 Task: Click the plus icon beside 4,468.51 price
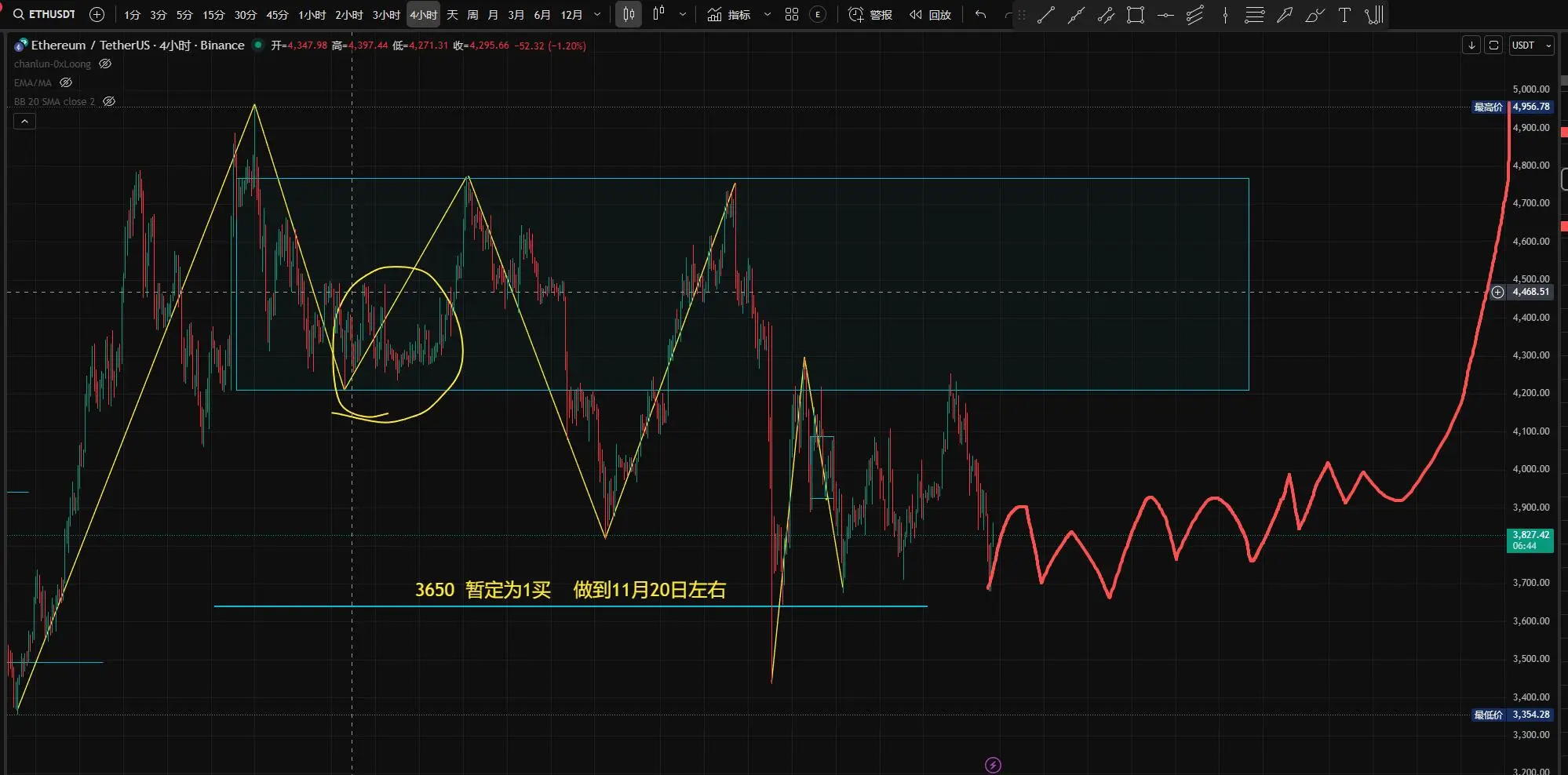(1497, 292)
